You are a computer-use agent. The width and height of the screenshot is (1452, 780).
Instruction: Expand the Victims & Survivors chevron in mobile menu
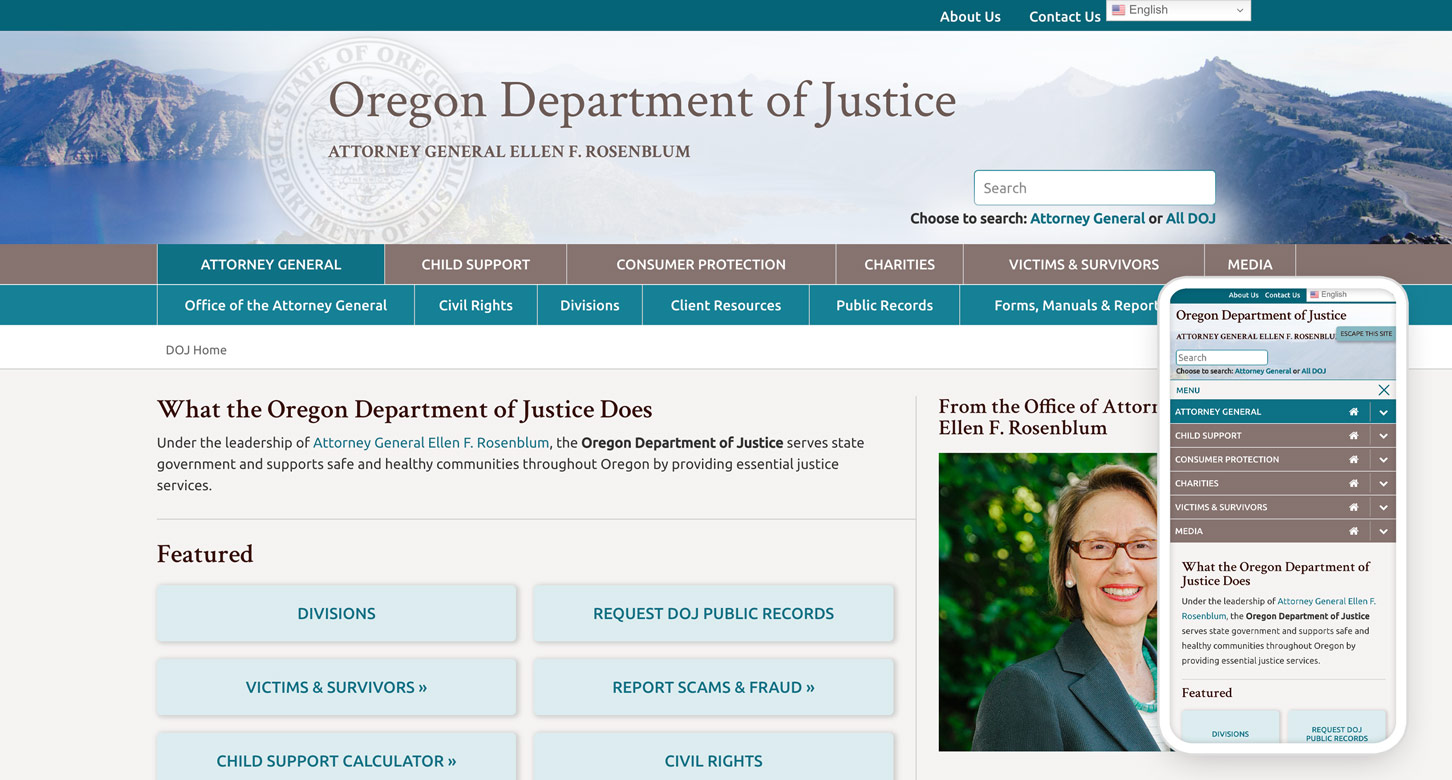pyautogui.click(x=1383, y=508)
